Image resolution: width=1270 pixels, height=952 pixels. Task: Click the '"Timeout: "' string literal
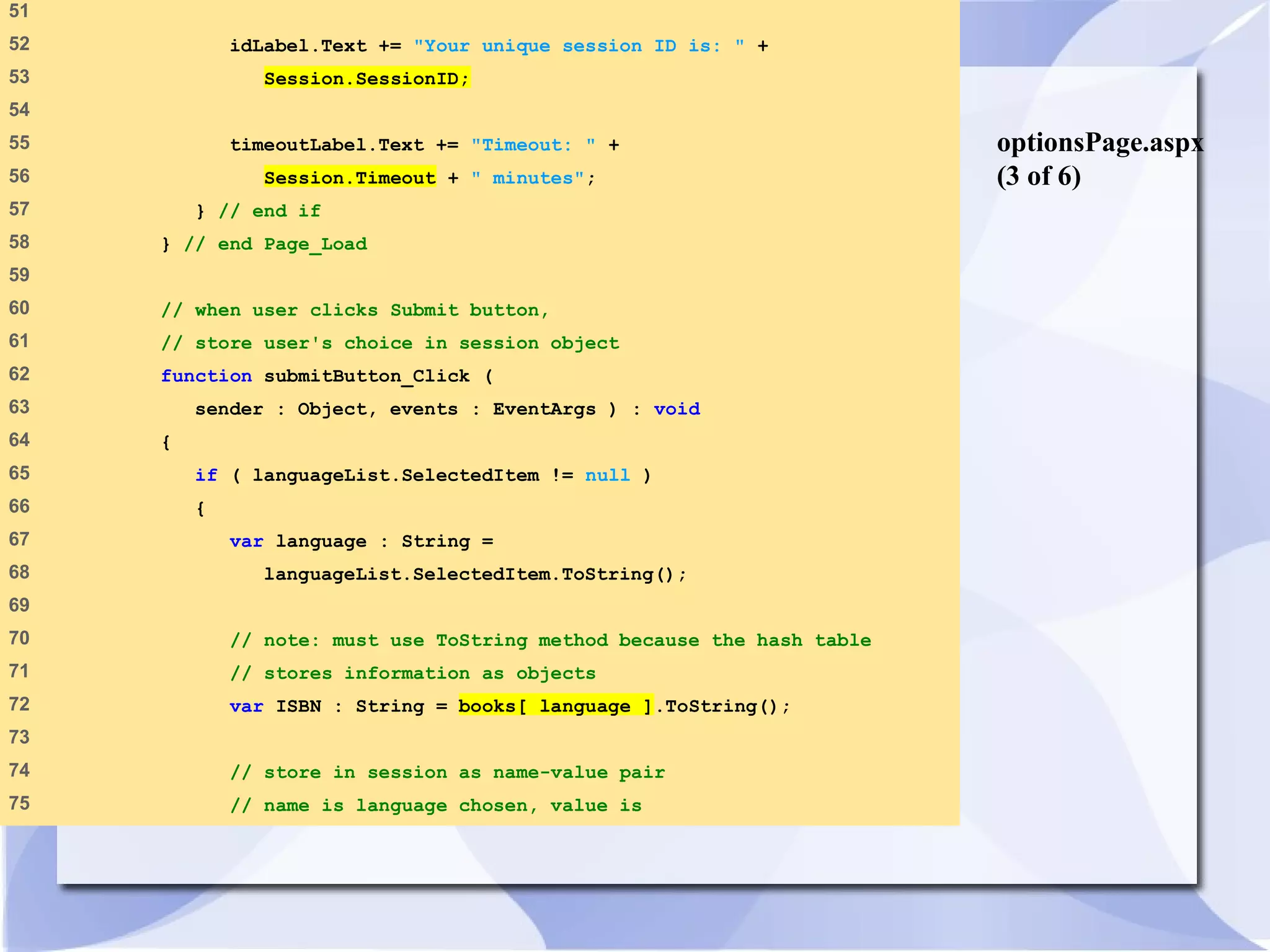[x=533, y=145]
